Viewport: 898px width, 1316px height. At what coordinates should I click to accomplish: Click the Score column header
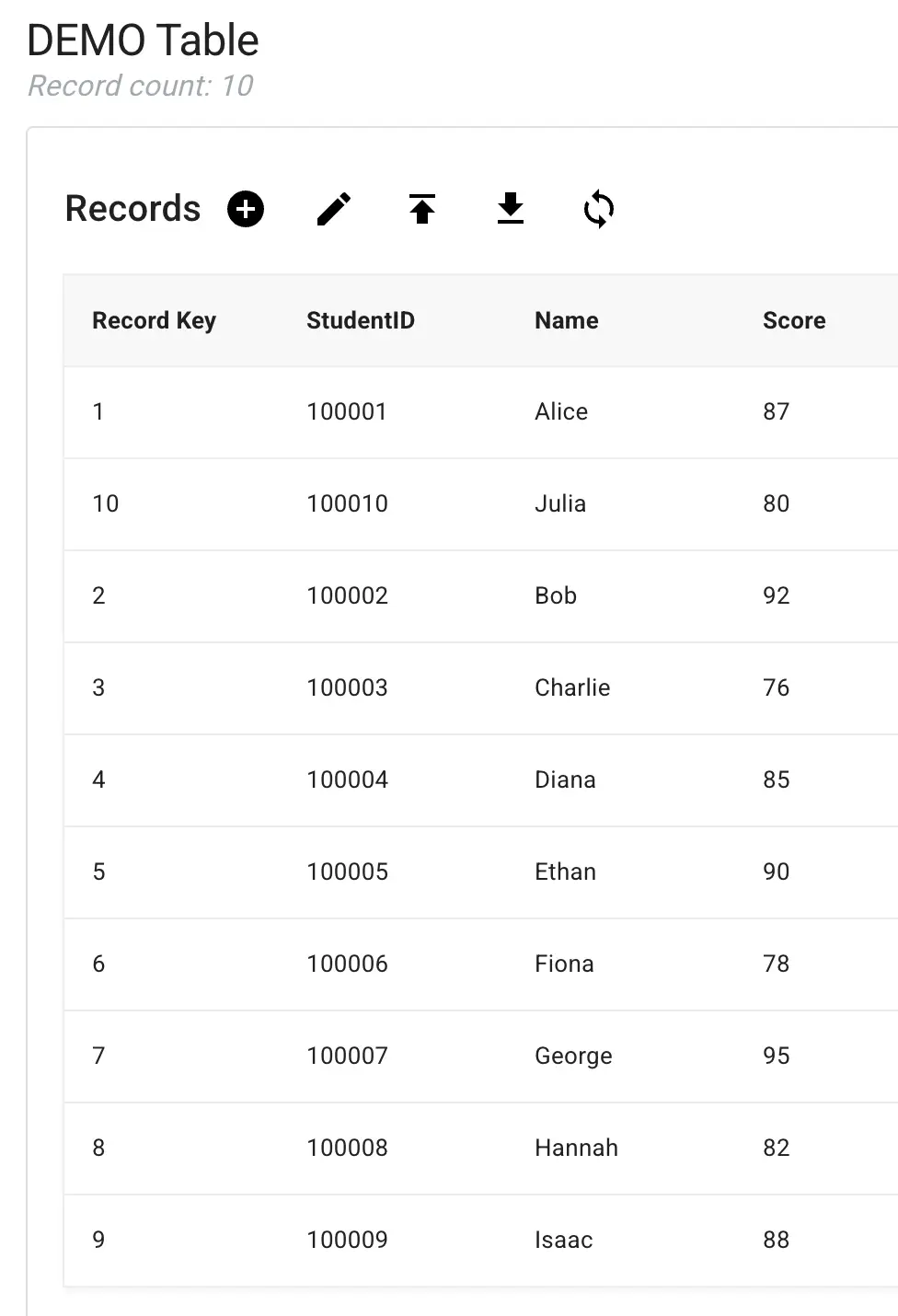tap(794, 320)
